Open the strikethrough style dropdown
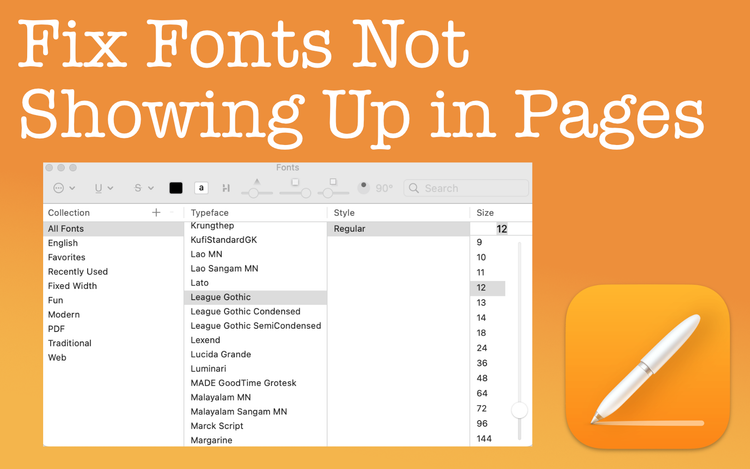This screenshot has width=750, height=469. [x=143, y=188]
